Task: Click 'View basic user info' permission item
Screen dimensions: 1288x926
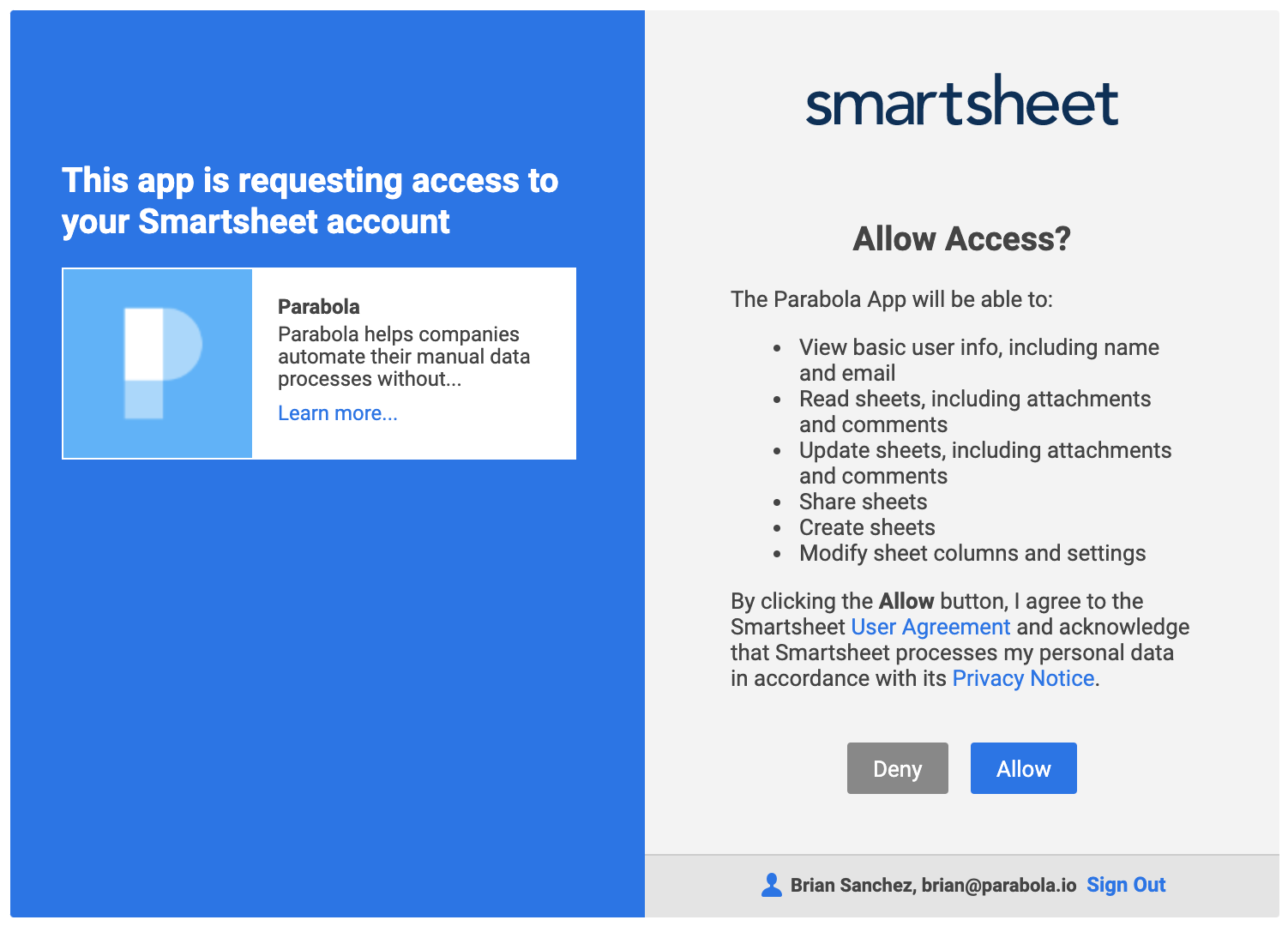Action: click(979, 360)
